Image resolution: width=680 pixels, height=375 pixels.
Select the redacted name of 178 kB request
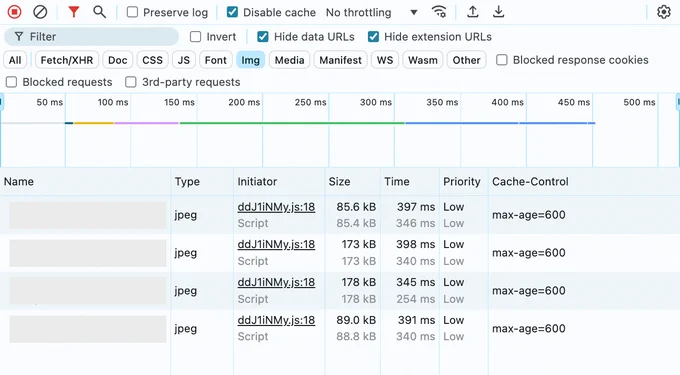pyautogui.click(x=88, y=290)
